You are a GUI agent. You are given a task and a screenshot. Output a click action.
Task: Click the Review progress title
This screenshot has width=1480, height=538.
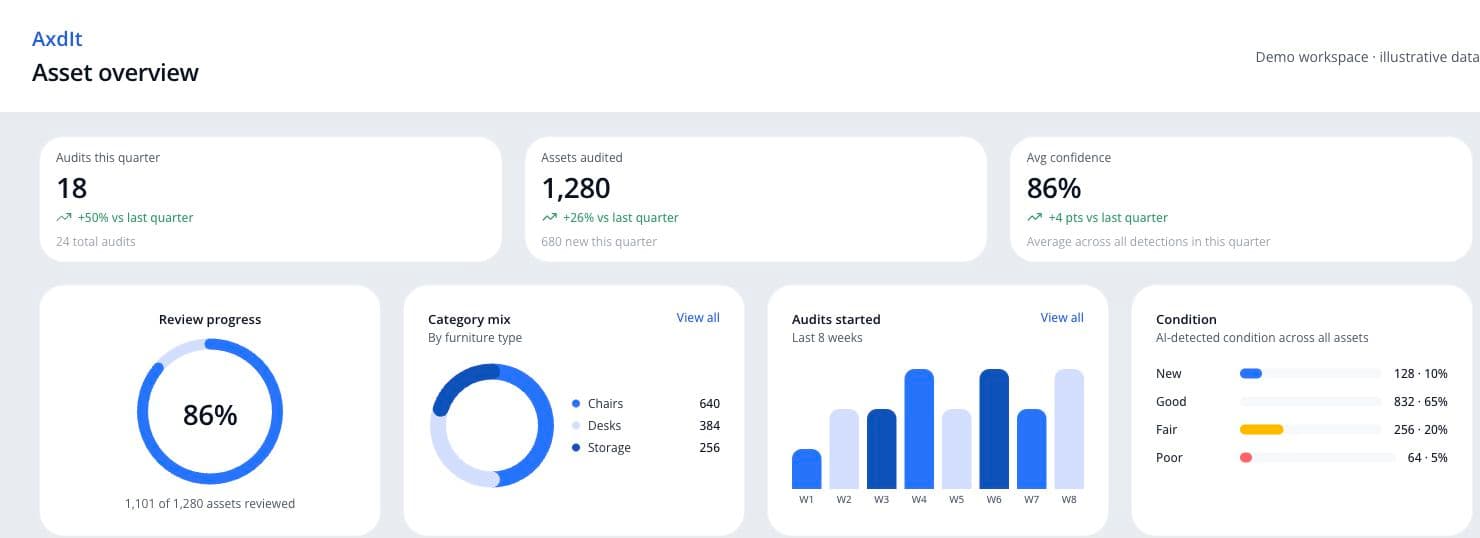pyautogui.click(x=210, y=319)
